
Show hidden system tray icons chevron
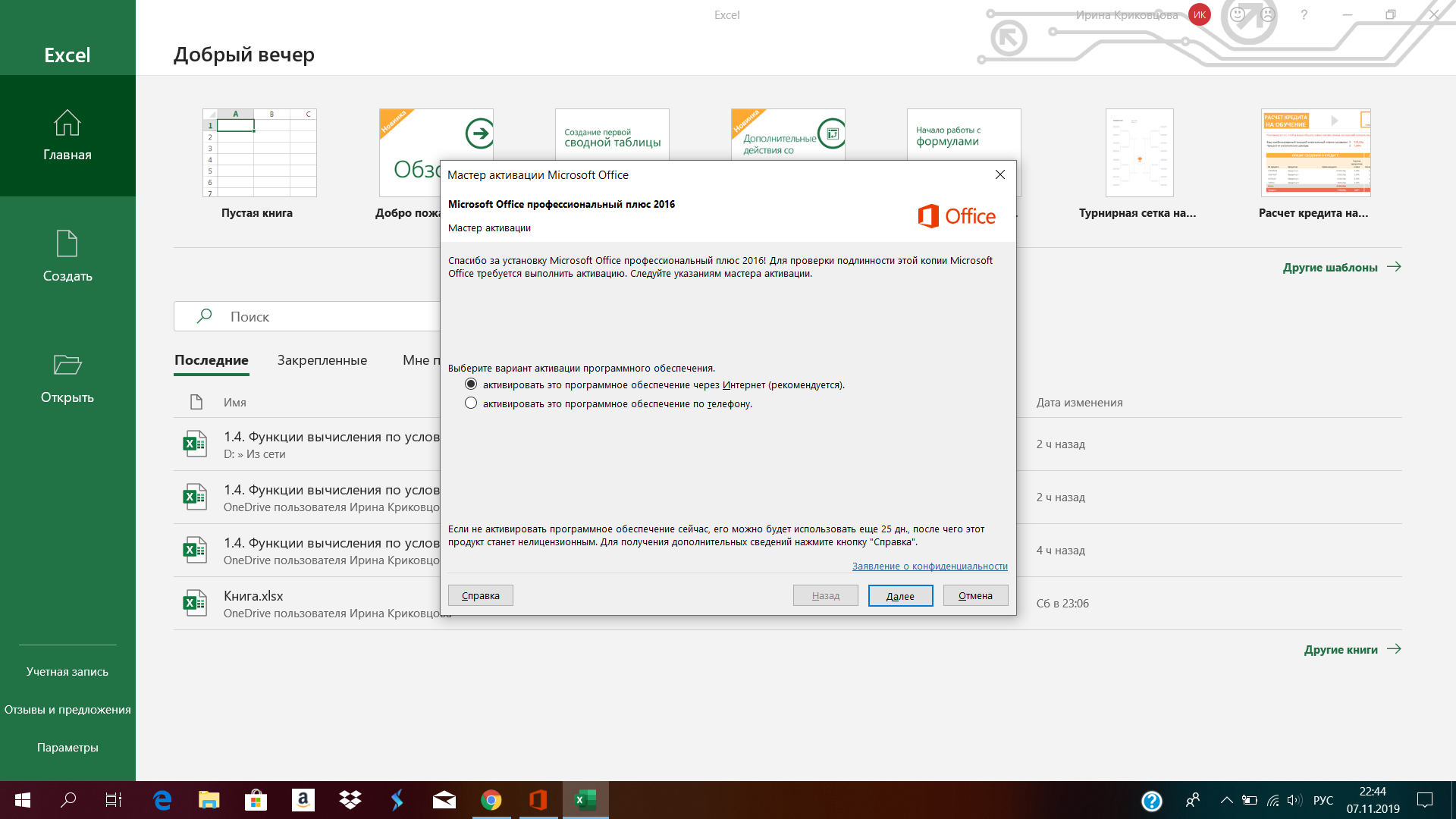(1226, 800)
